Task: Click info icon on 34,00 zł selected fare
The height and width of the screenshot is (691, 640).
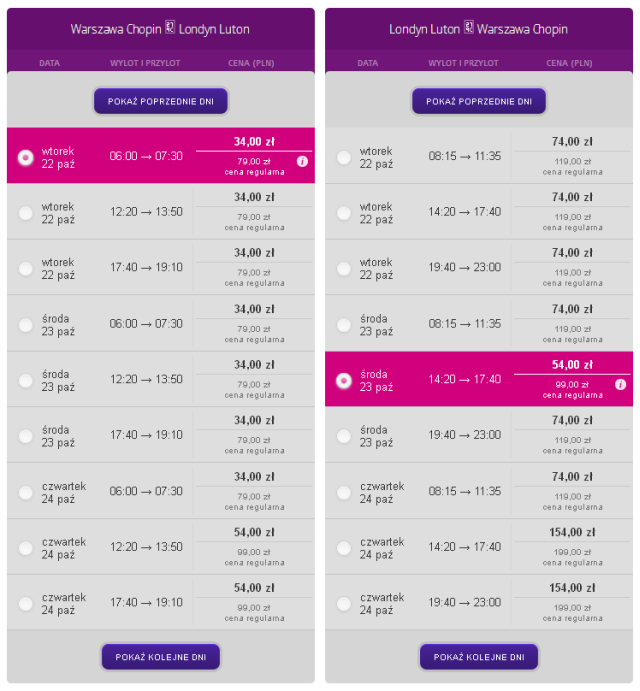Action: (x=302, y=161)
